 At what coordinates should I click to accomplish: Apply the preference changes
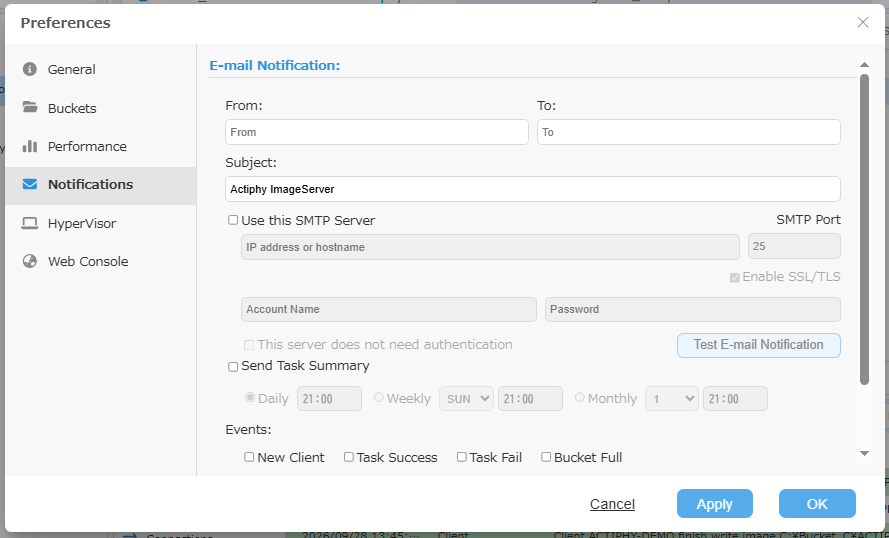(x=714, y=503)
